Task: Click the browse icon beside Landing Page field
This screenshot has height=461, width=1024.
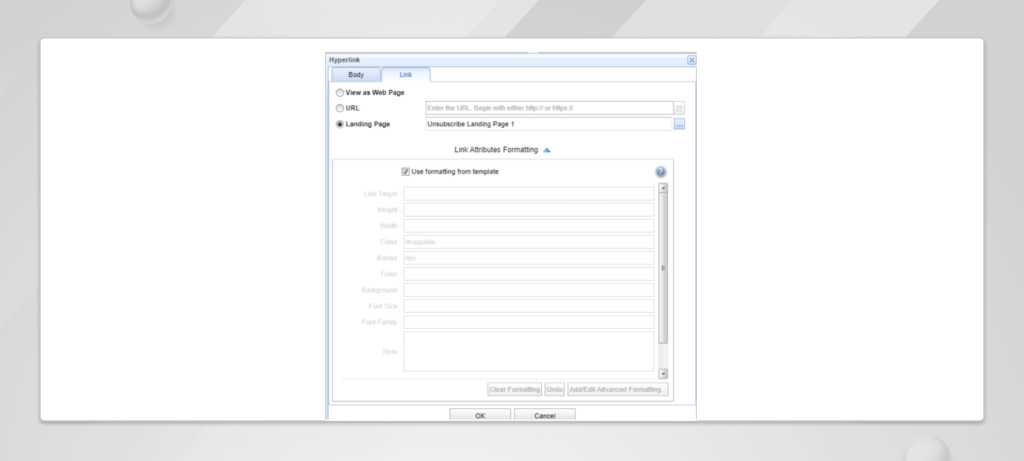Action: (679, 124)
